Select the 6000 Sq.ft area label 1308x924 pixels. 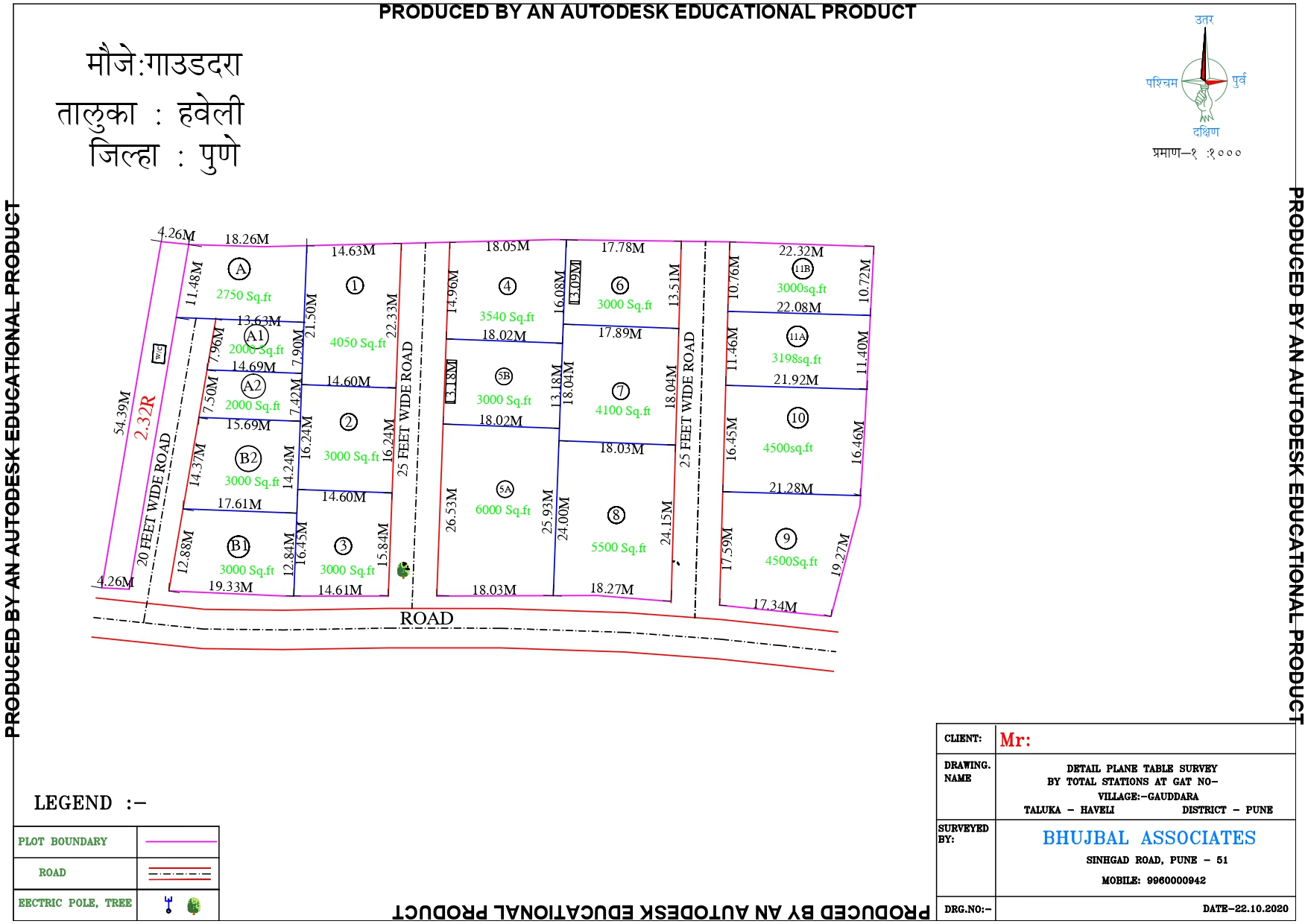pyautogui.click(x=502, y=510)
